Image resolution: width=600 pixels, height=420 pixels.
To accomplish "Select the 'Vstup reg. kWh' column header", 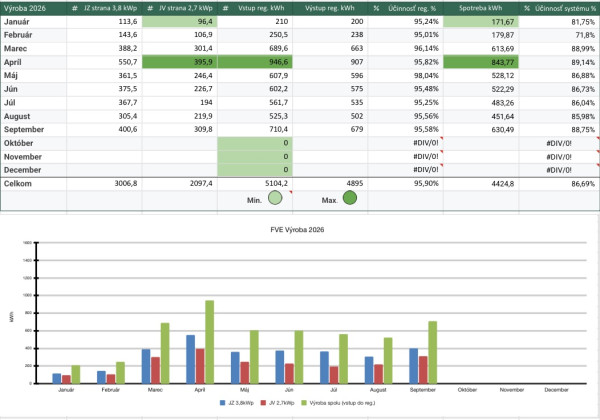I will pyautogui.click(x=255, y=8).
